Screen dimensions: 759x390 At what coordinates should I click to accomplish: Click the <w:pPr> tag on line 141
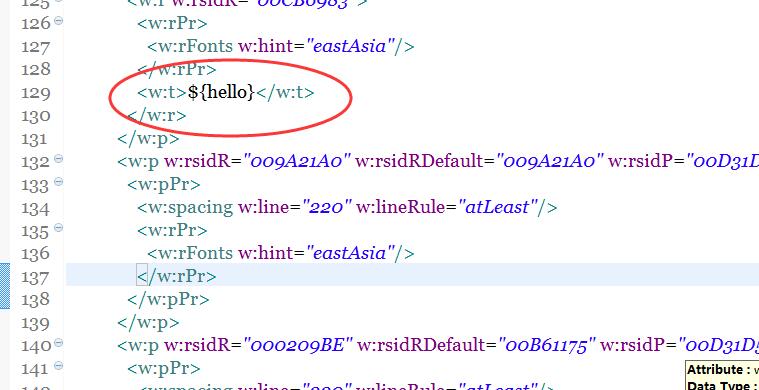164,368
